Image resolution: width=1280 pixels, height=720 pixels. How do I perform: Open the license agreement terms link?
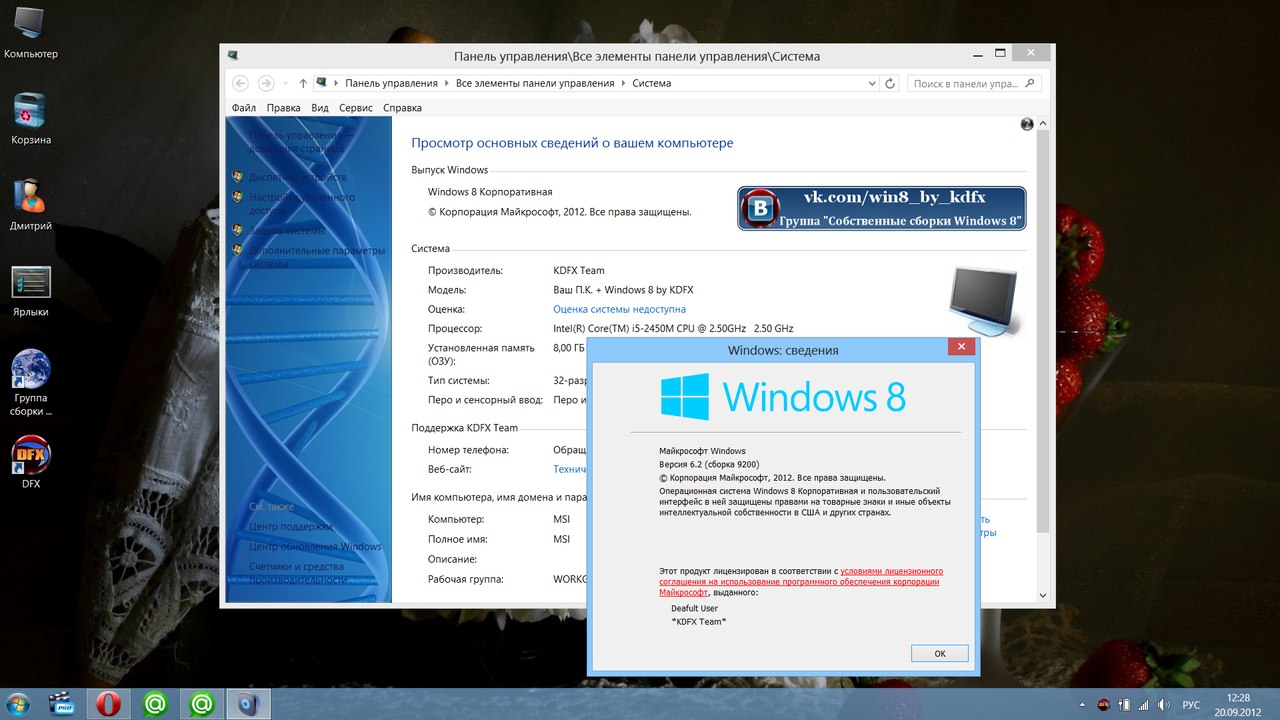tap(890, 571)
